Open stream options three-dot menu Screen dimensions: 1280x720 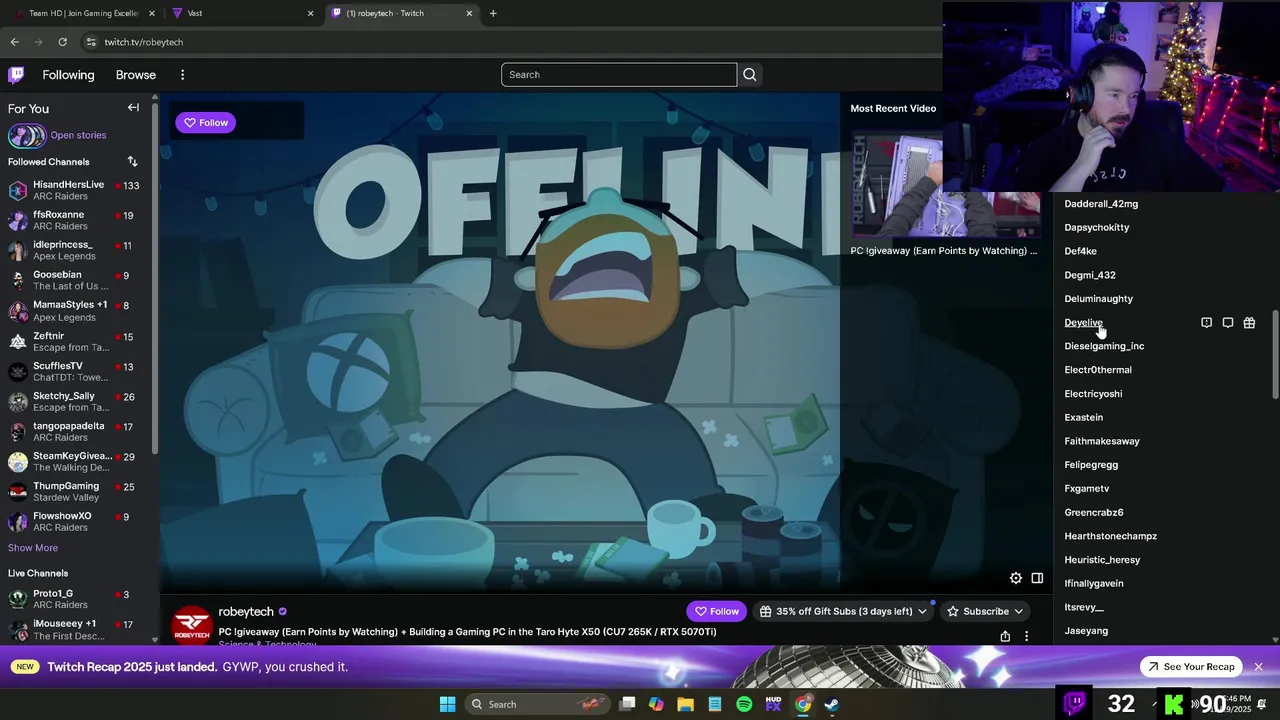(1026, 636)
